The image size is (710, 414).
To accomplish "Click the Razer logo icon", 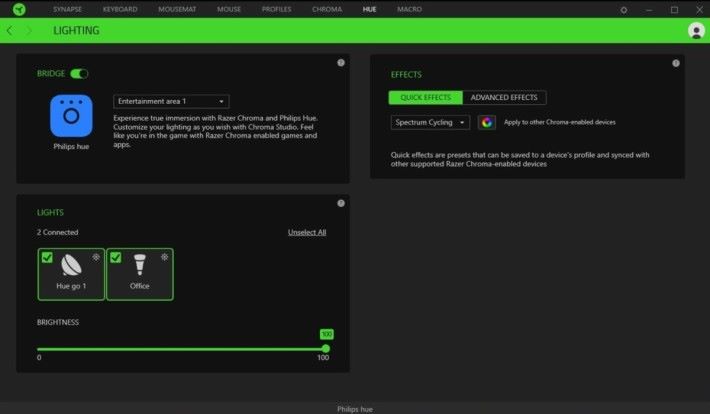I will click(19, 9).
